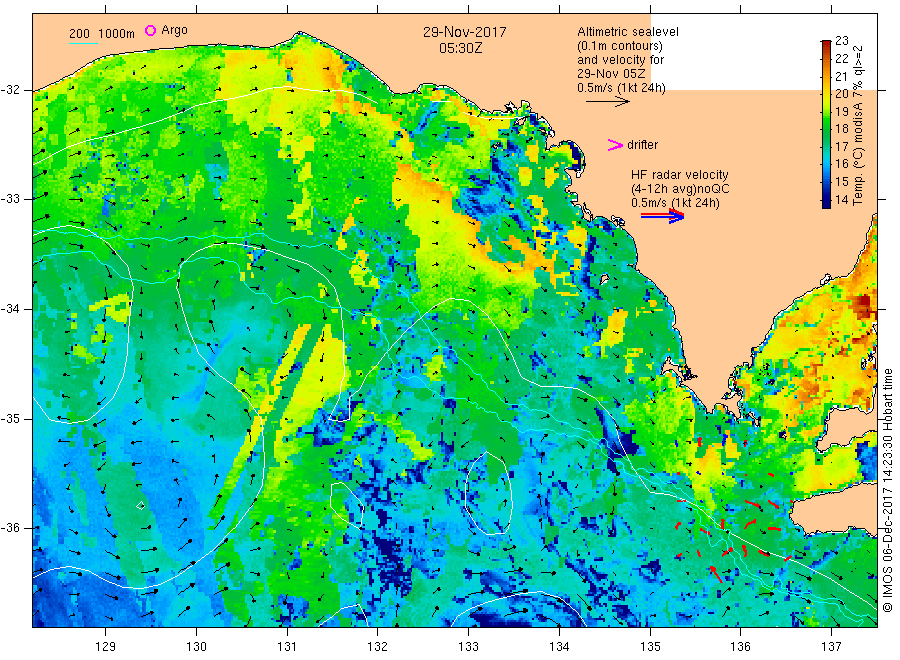Click the '20' color bar value
Screen dimensions: 900x660
[x=841, y=94]
